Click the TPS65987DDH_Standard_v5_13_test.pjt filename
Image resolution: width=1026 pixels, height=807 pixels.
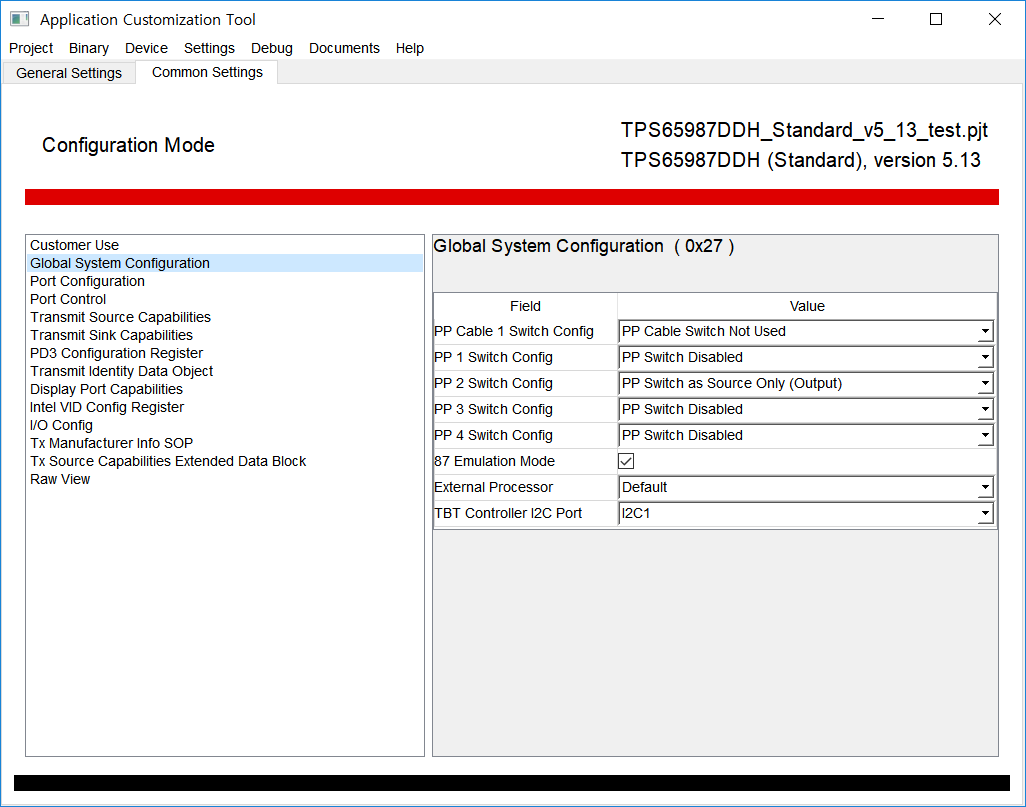pos(804,130)
